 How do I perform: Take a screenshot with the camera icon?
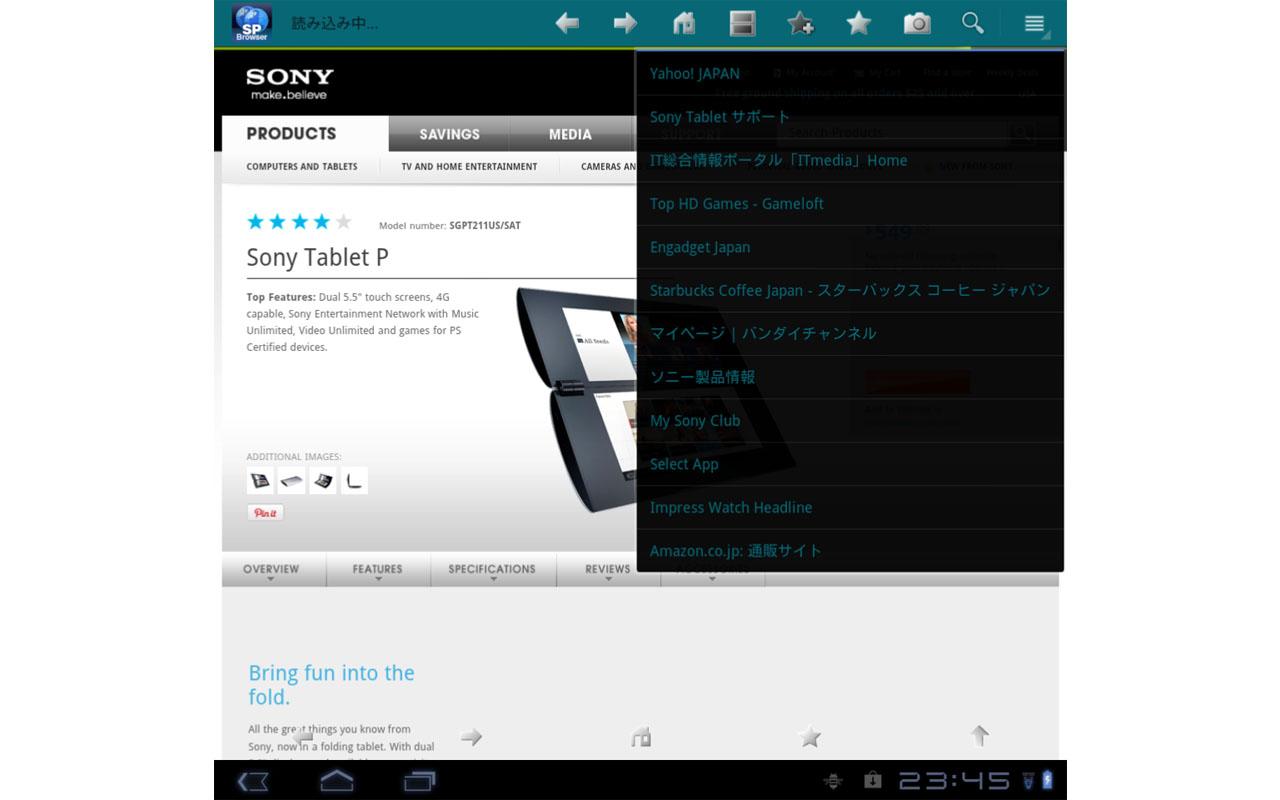[917, 23]
